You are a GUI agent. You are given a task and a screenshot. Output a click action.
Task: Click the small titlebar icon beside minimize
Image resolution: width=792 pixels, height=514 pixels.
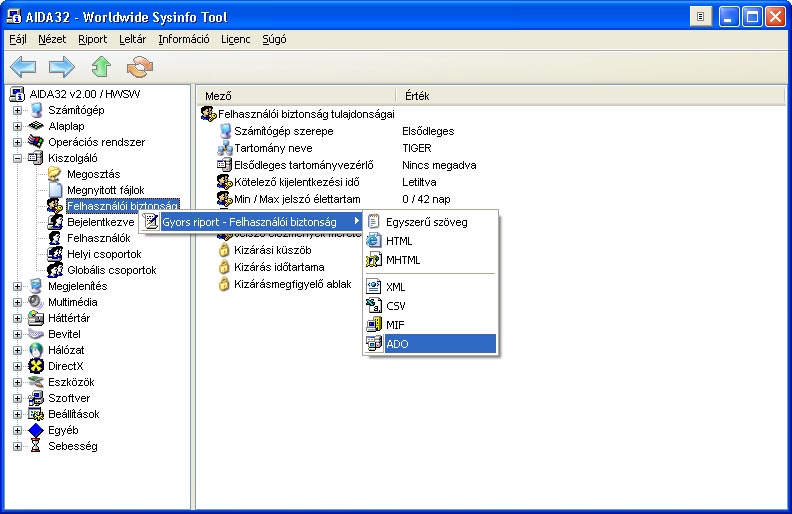click(701, 17)
